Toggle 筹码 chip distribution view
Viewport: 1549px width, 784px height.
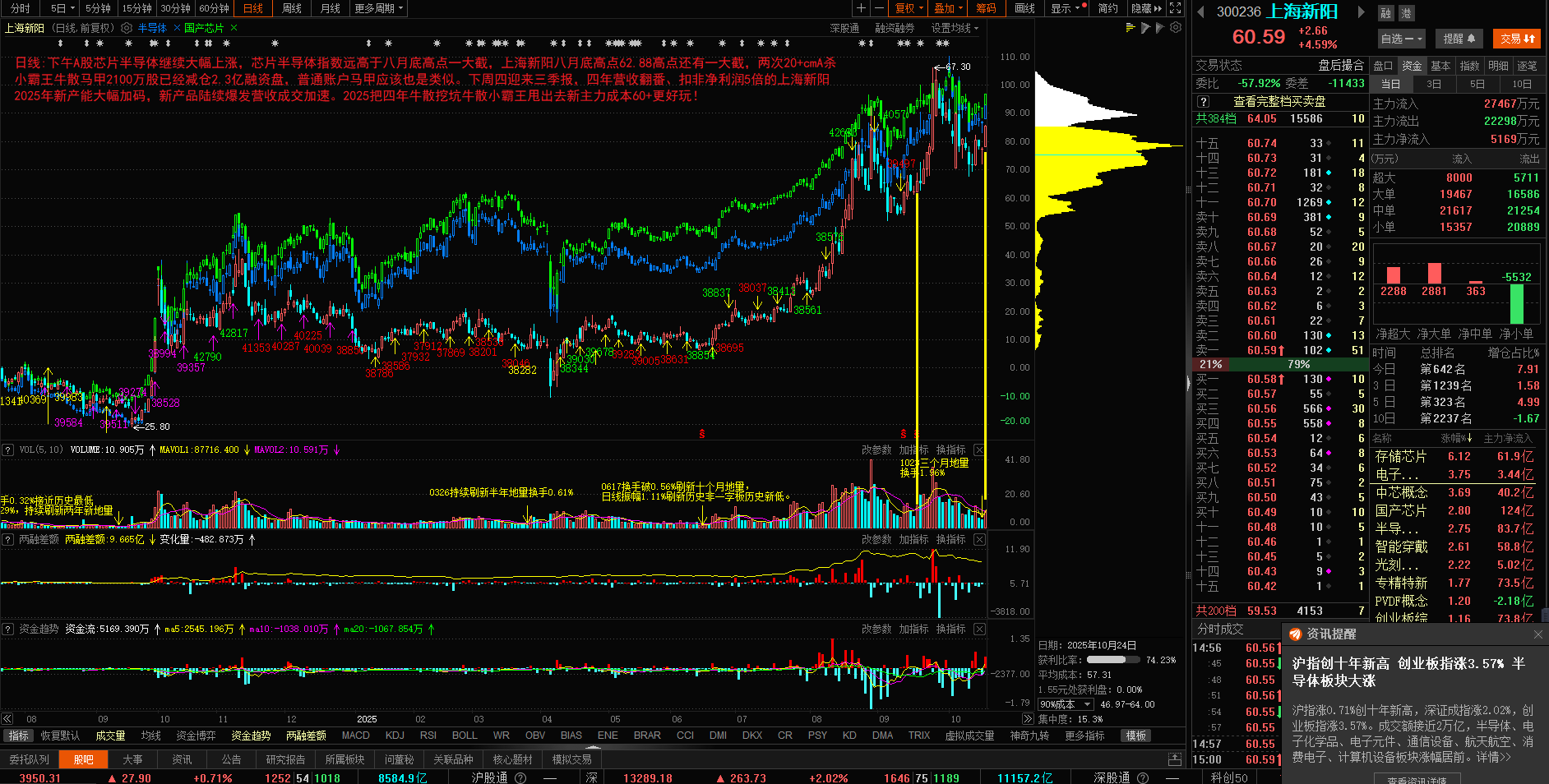[x=986, y=8]
